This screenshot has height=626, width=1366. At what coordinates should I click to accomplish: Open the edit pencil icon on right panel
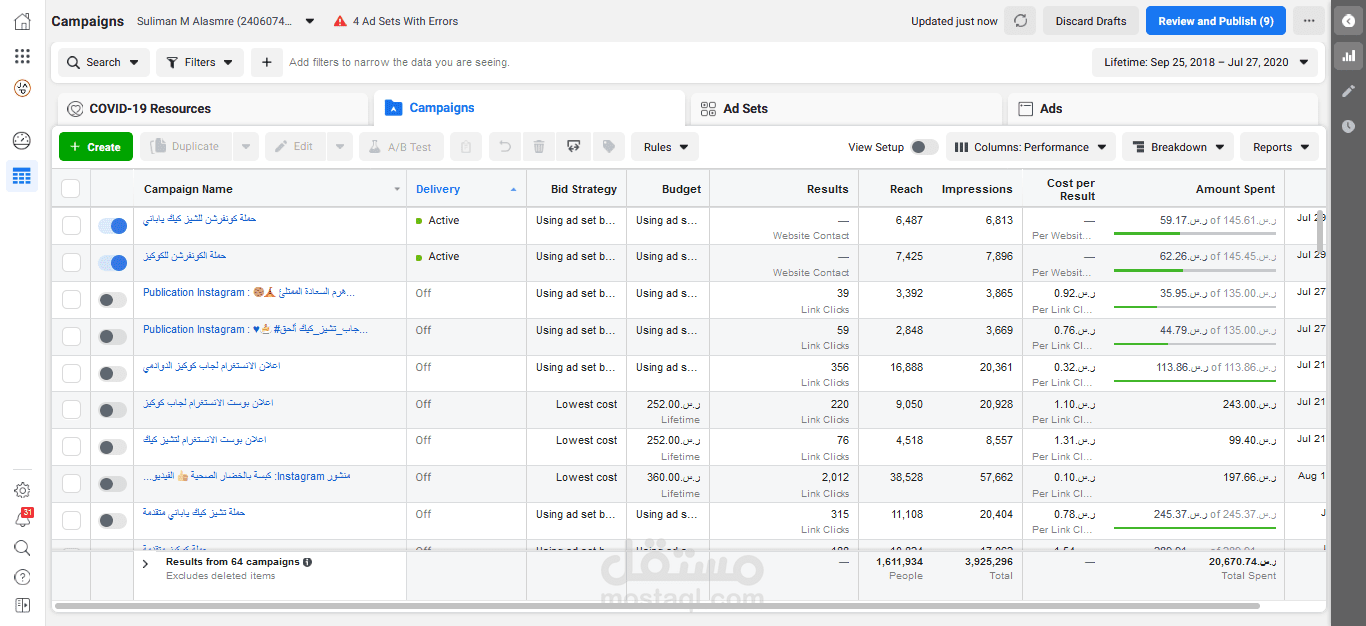tap(1348, 91)
